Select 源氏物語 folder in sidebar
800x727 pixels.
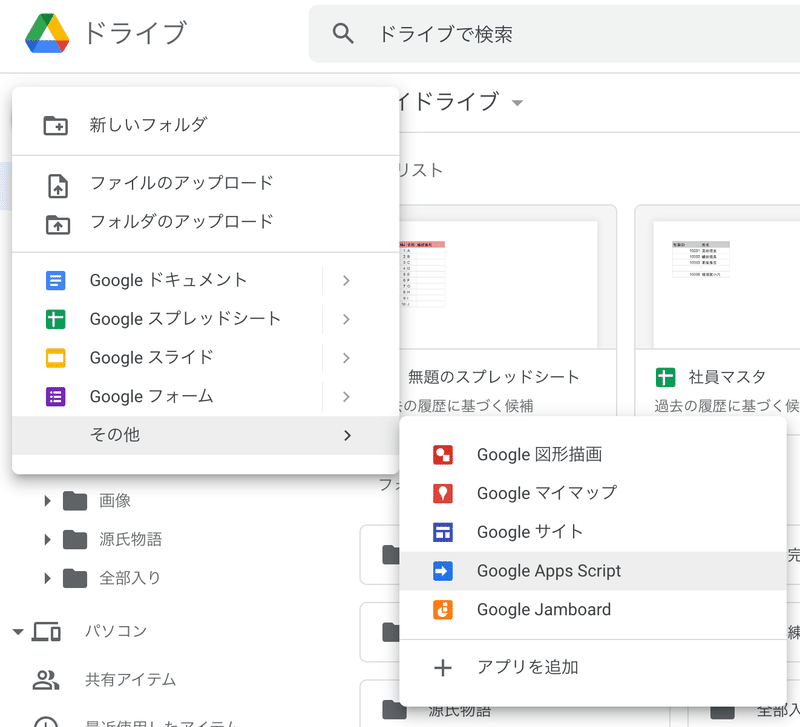coord(131,540)
